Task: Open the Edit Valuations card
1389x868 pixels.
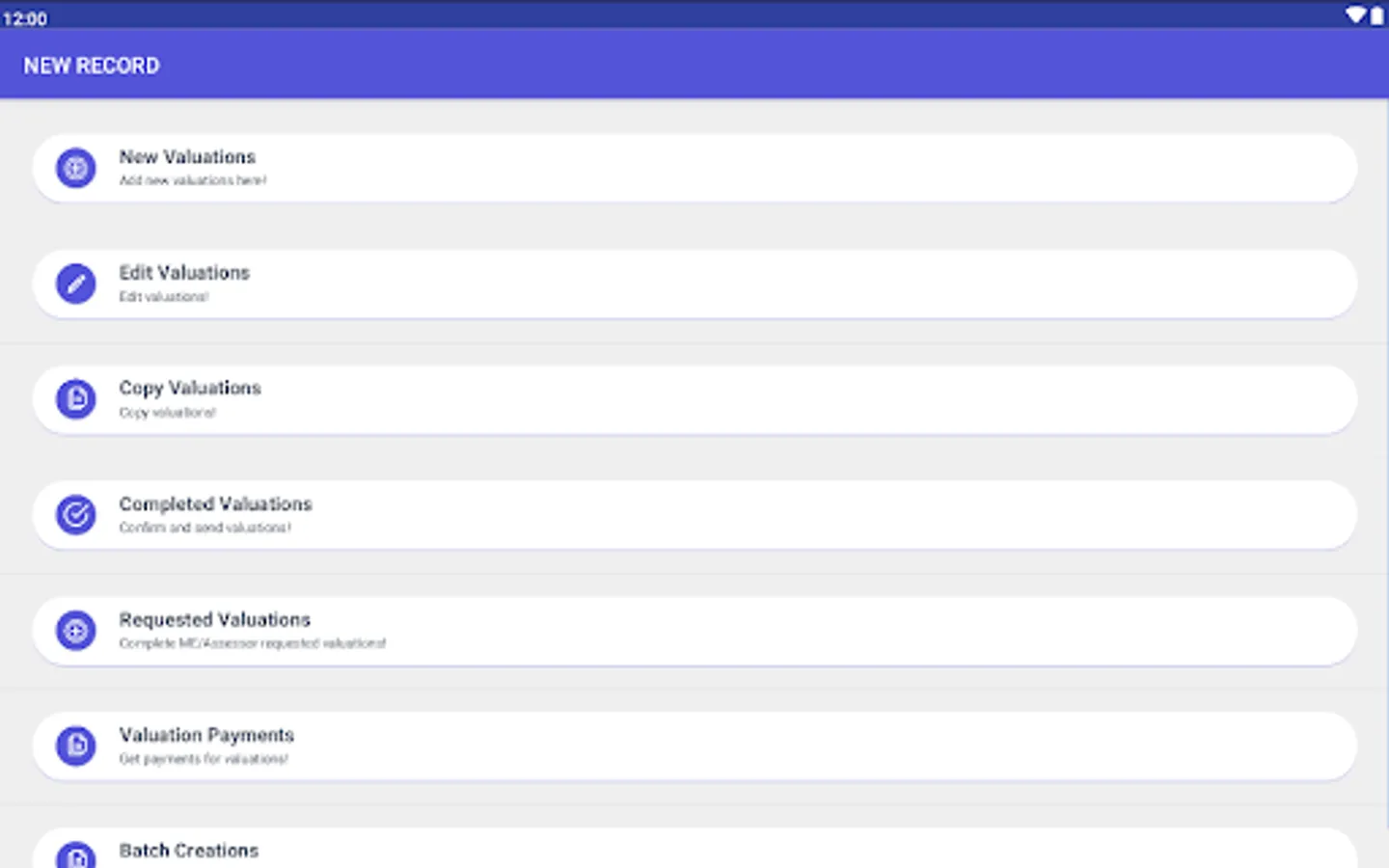Action: point(694,284)
